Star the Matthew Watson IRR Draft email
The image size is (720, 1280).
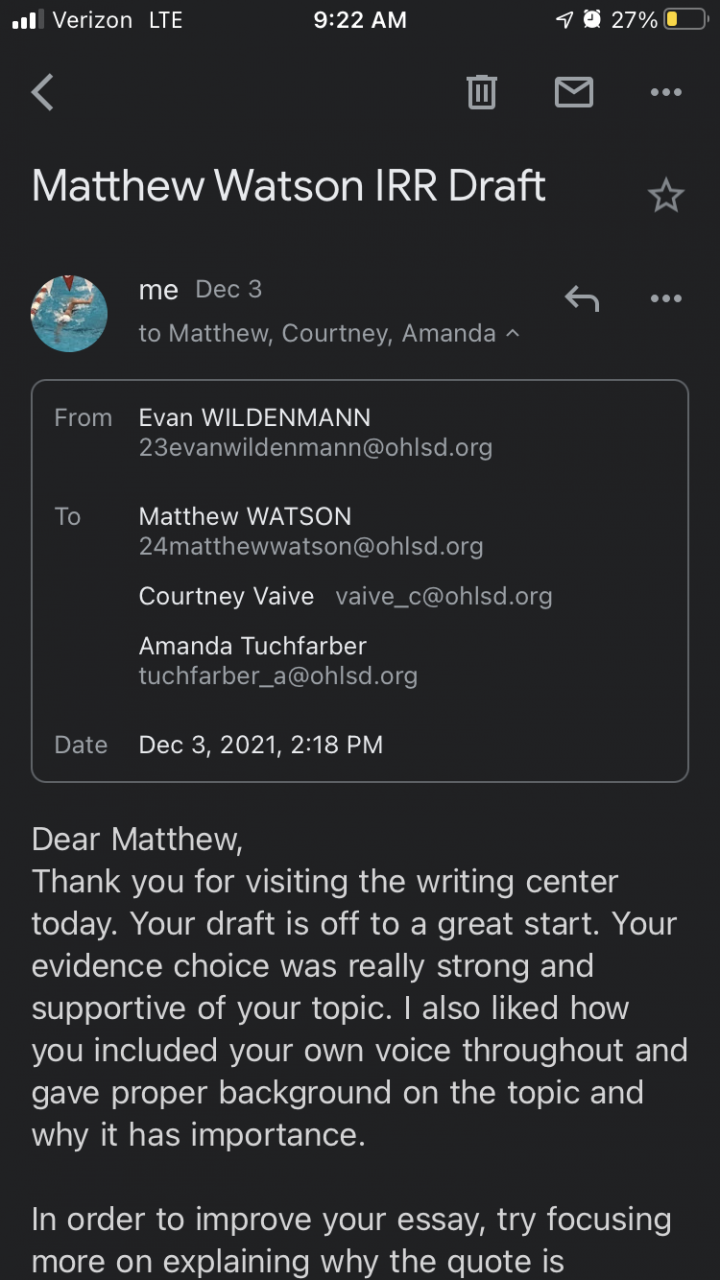[665, 196]
